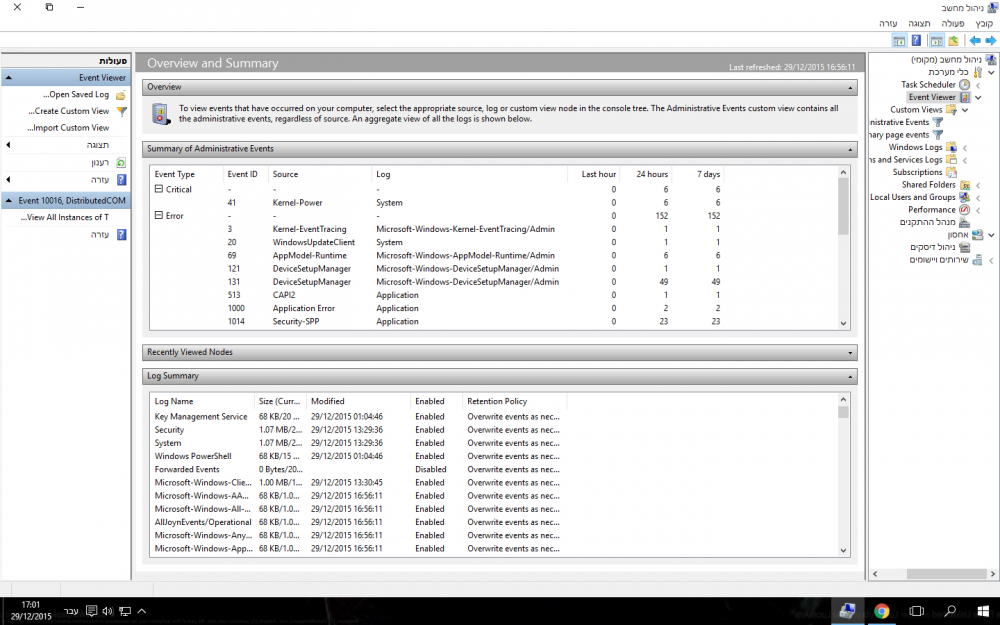Screen dimensions: 1000x625
Task: Collapse the Event Viewer tree node chevron
Action: 978,97
